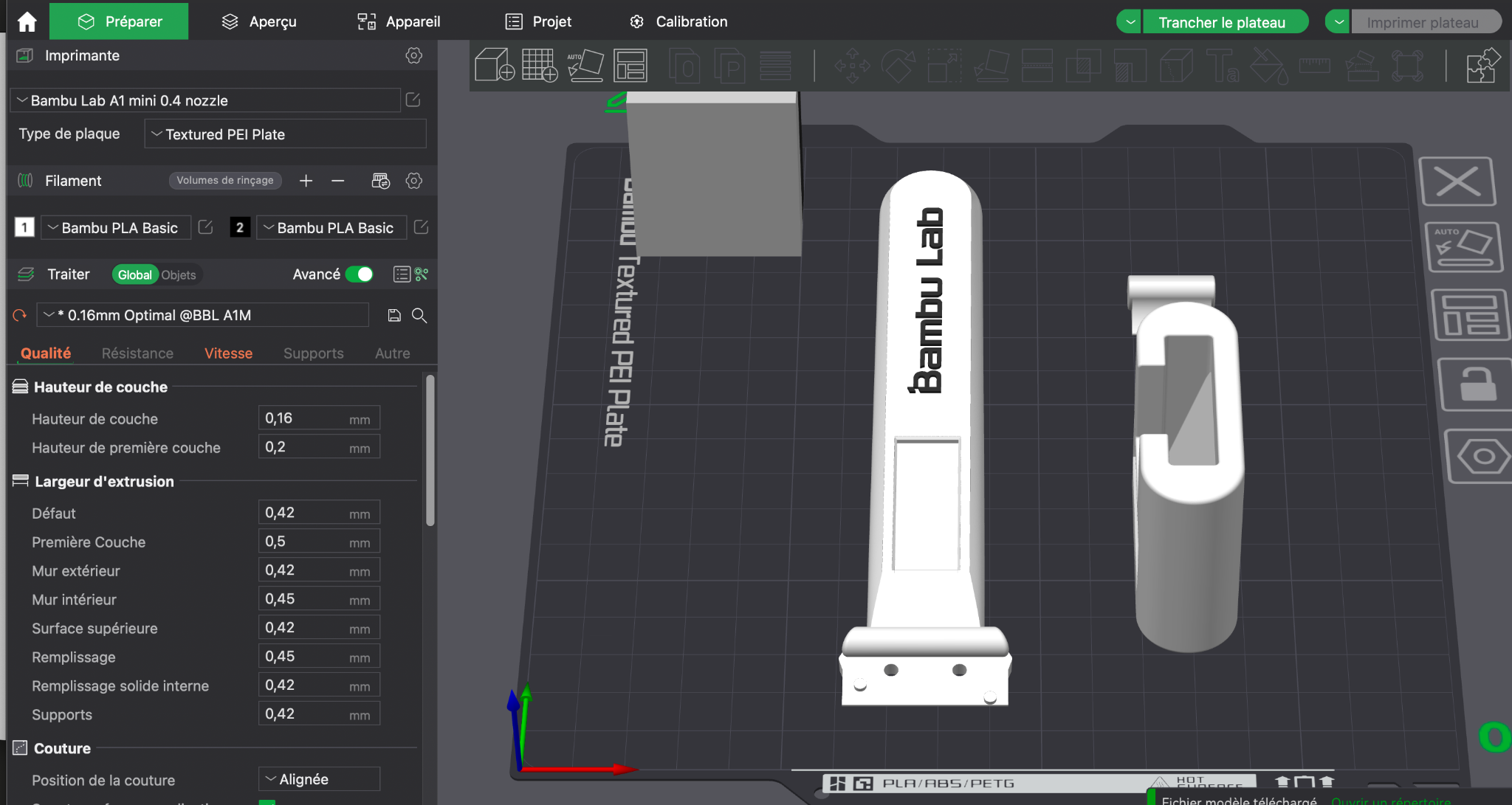Open the Type de plaque dropdown
Screen dimensions: 1512x805
click(285, 134)
